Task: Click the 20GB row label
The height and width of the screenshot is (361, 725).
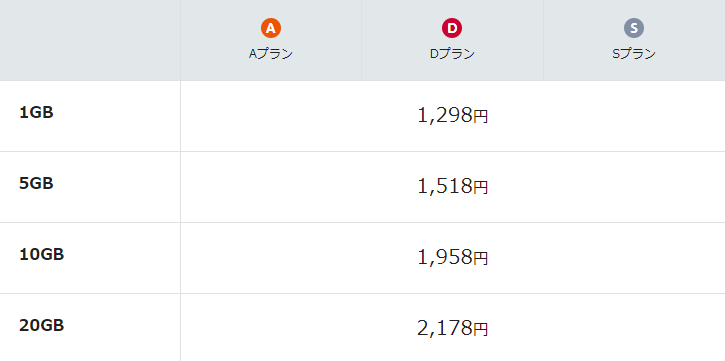Action: coord(42,326)
